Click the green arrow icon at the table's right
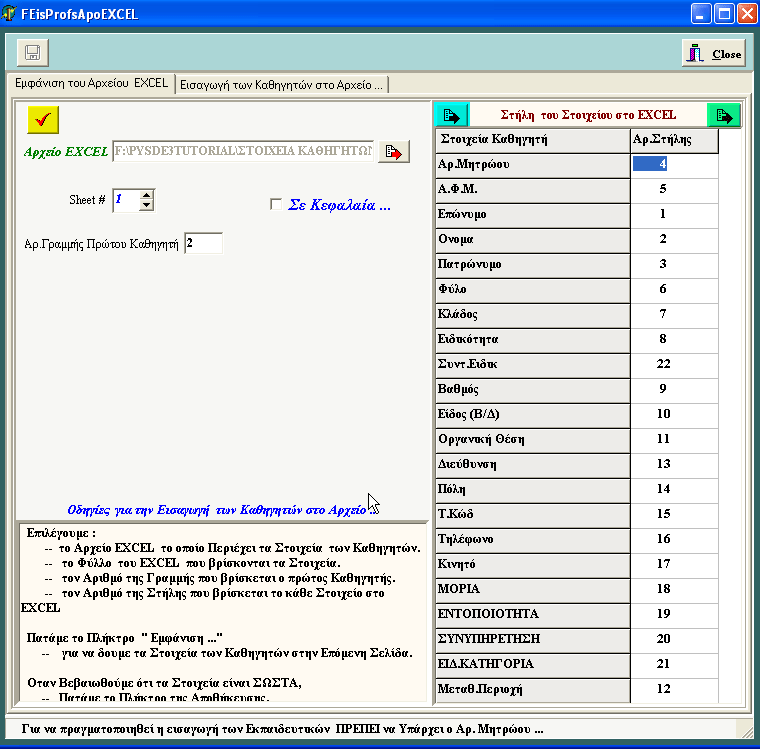 [x=724, y=115]
